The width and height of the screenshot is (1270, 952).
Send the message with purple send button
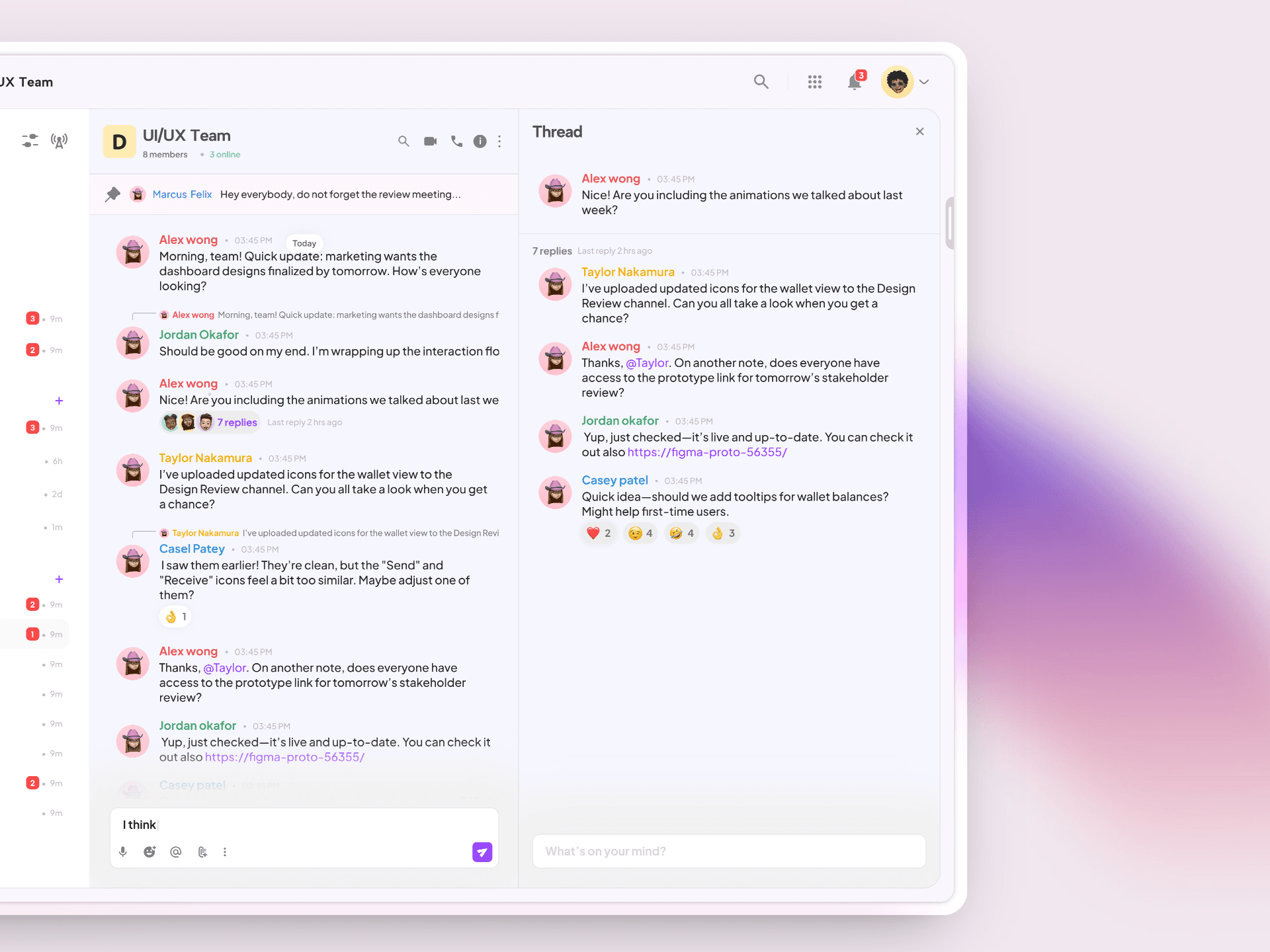click(x=482, y=852)
